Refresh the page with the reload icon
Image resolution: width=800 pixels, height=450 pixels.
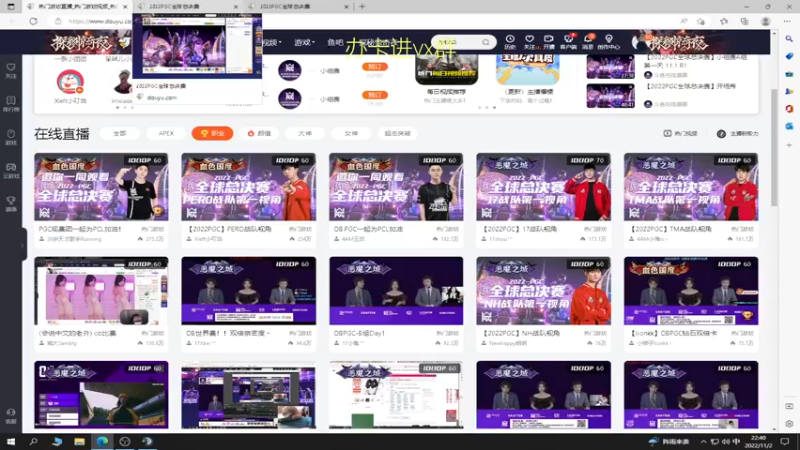tap(33, 21)
